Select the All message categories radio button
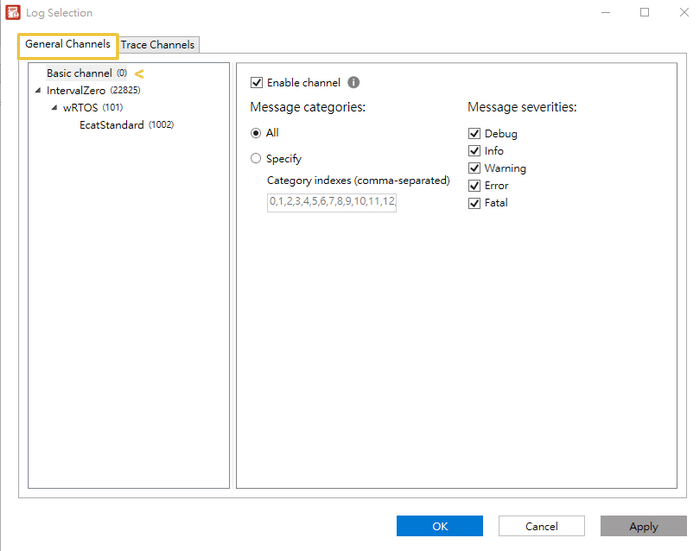700x551 pixels. pyautogui.click(x=256, y=133)
